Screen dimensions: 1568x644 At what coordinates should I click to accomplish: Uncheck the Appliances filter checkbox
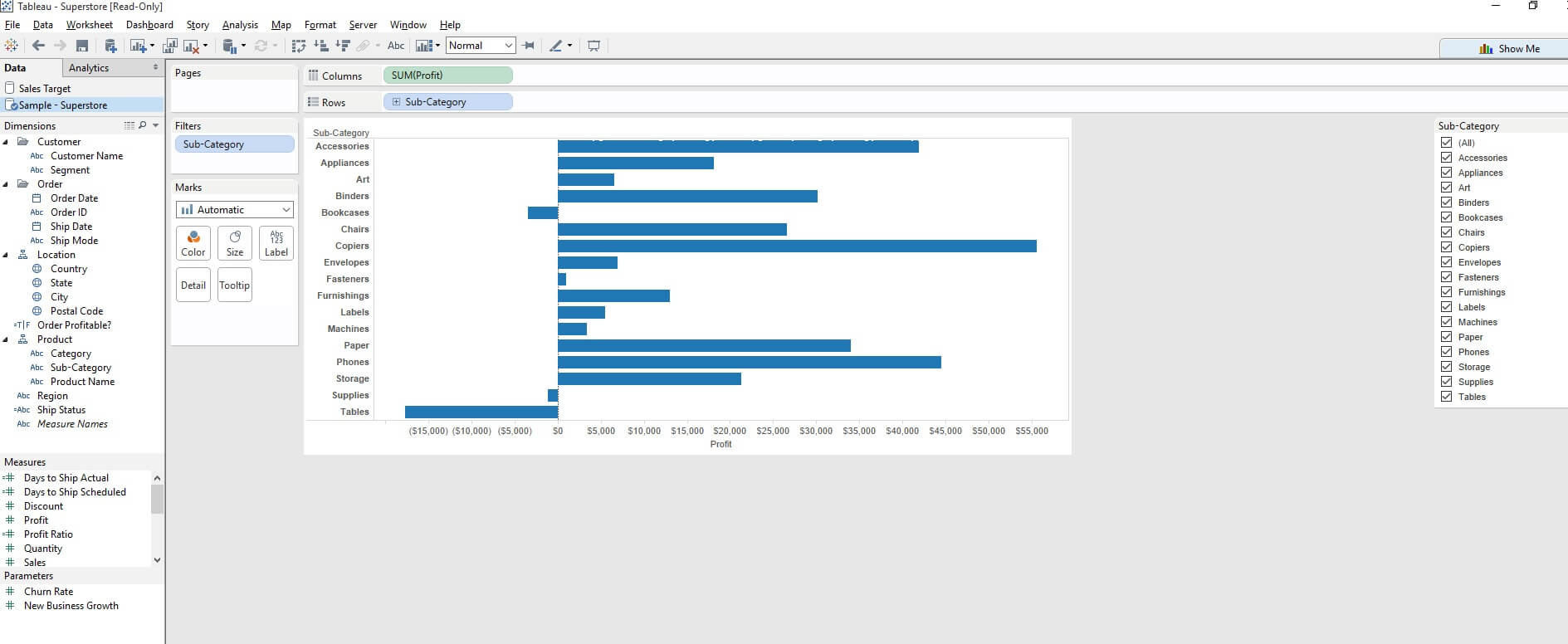1447,173
